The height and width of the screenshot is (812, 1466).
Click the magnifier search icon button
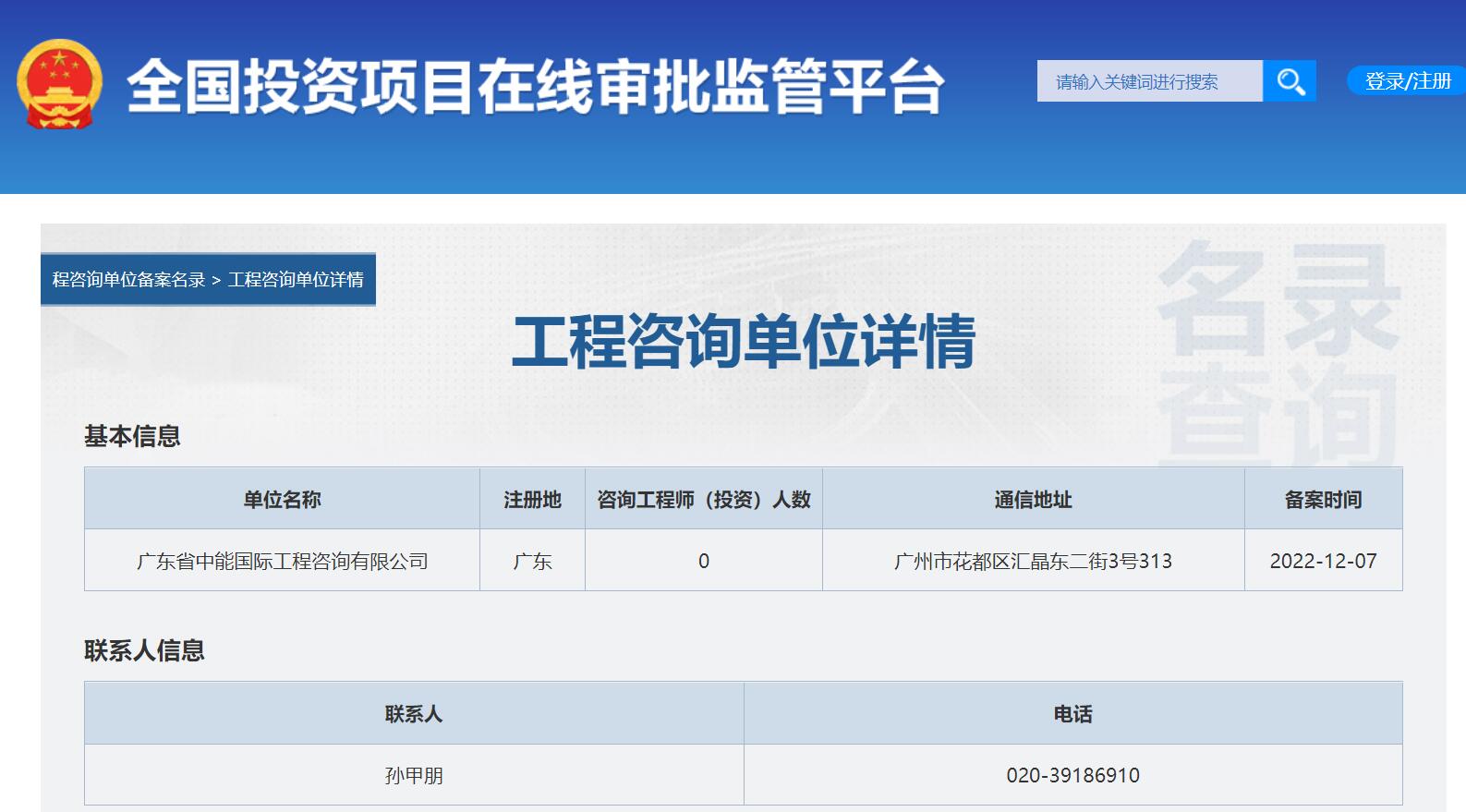click(1290, 81)
